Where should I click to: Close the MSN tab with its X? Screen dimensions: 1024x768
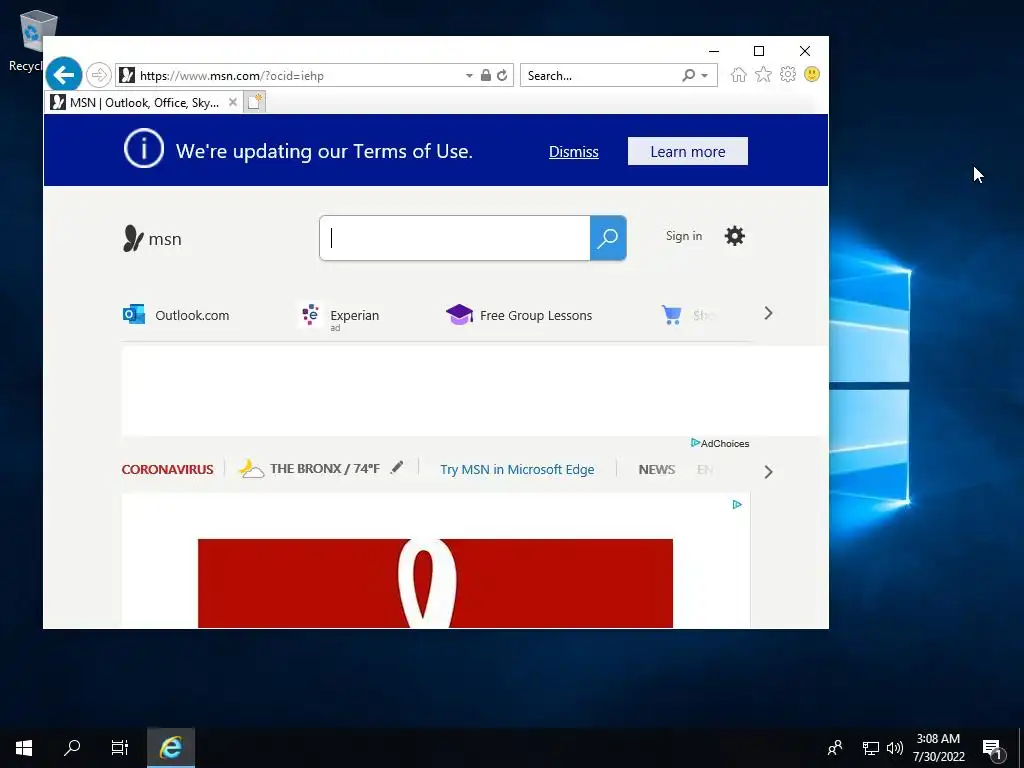pyautogui.click(x=232, y=102)
